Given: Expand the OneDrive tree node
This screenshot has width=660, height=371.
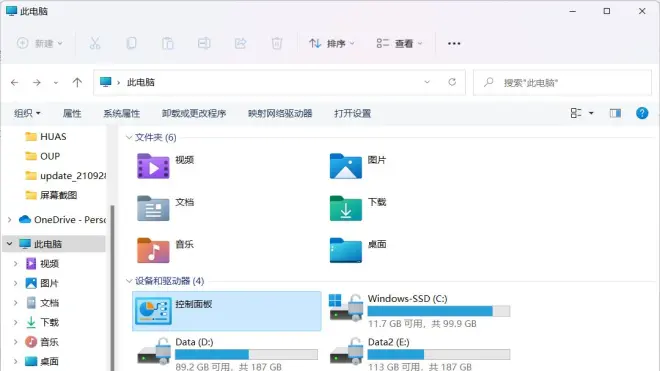Looking at the screenshot, I should 9,219.
